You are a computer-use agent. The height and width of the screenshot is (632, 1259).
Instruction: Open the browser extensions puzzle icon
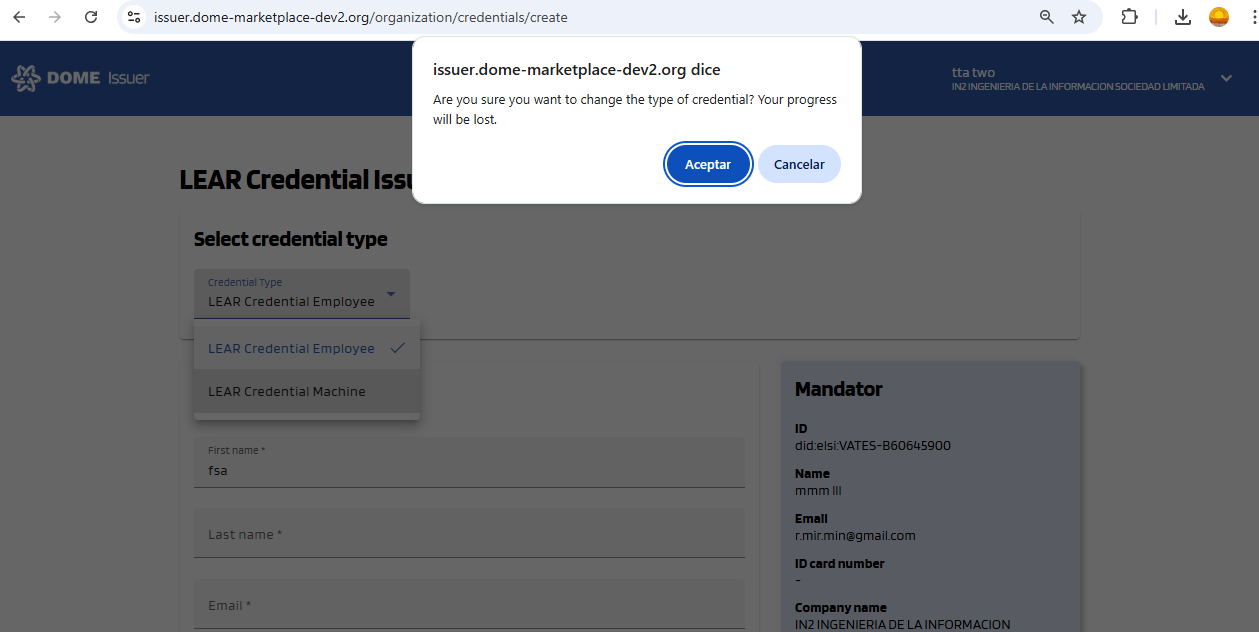(x=1130, y=17)
